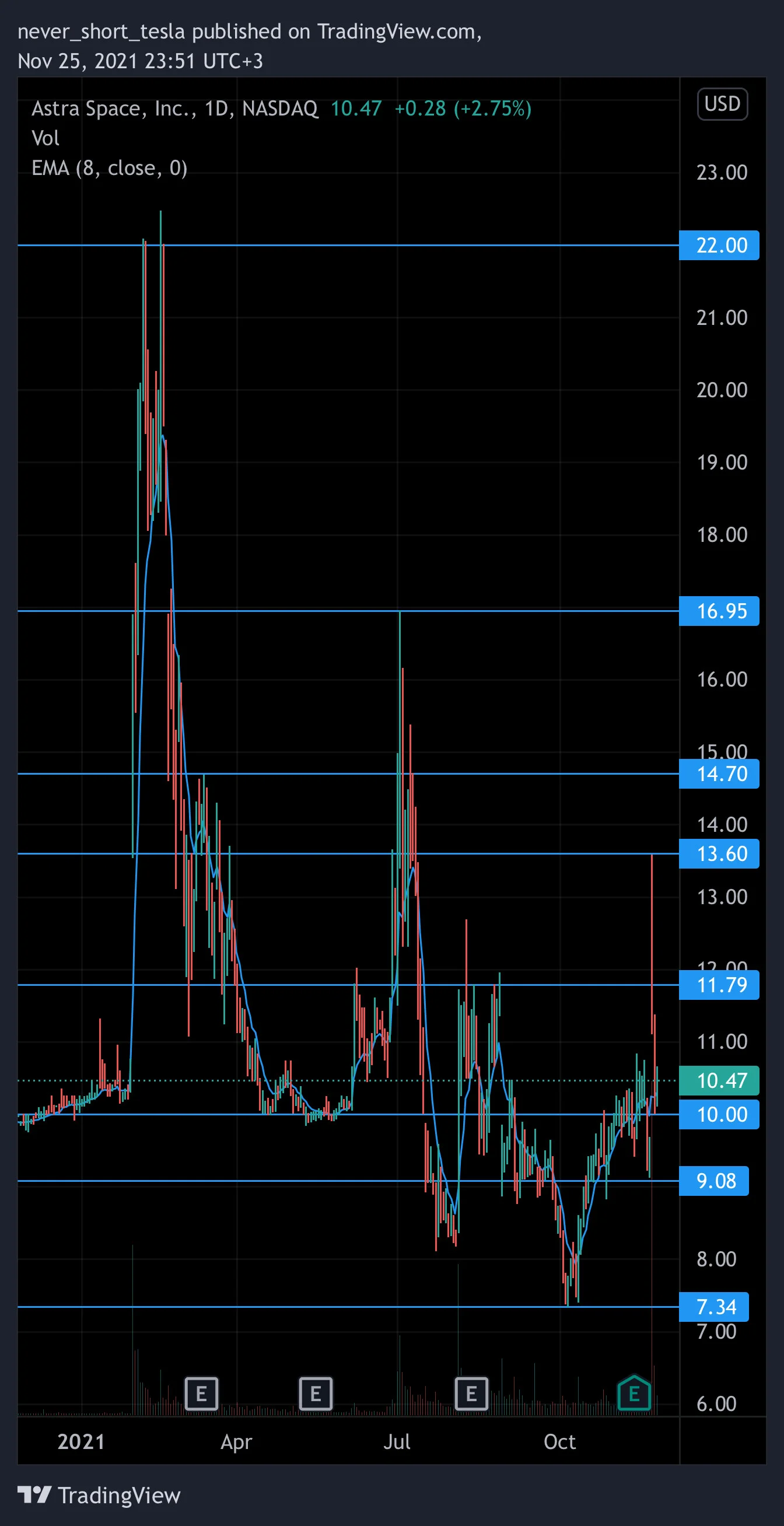Click the 18.00 price axis tick
784x1526 pixels.
(x=722, y=534)
